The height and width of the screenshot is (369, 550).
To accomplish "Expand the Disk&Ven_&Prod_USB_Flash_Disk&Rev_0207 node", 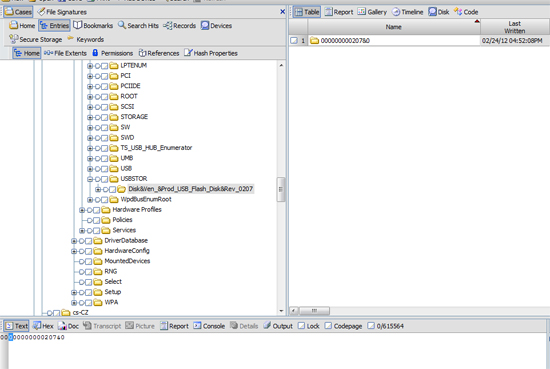I will [x=98, y=189].
